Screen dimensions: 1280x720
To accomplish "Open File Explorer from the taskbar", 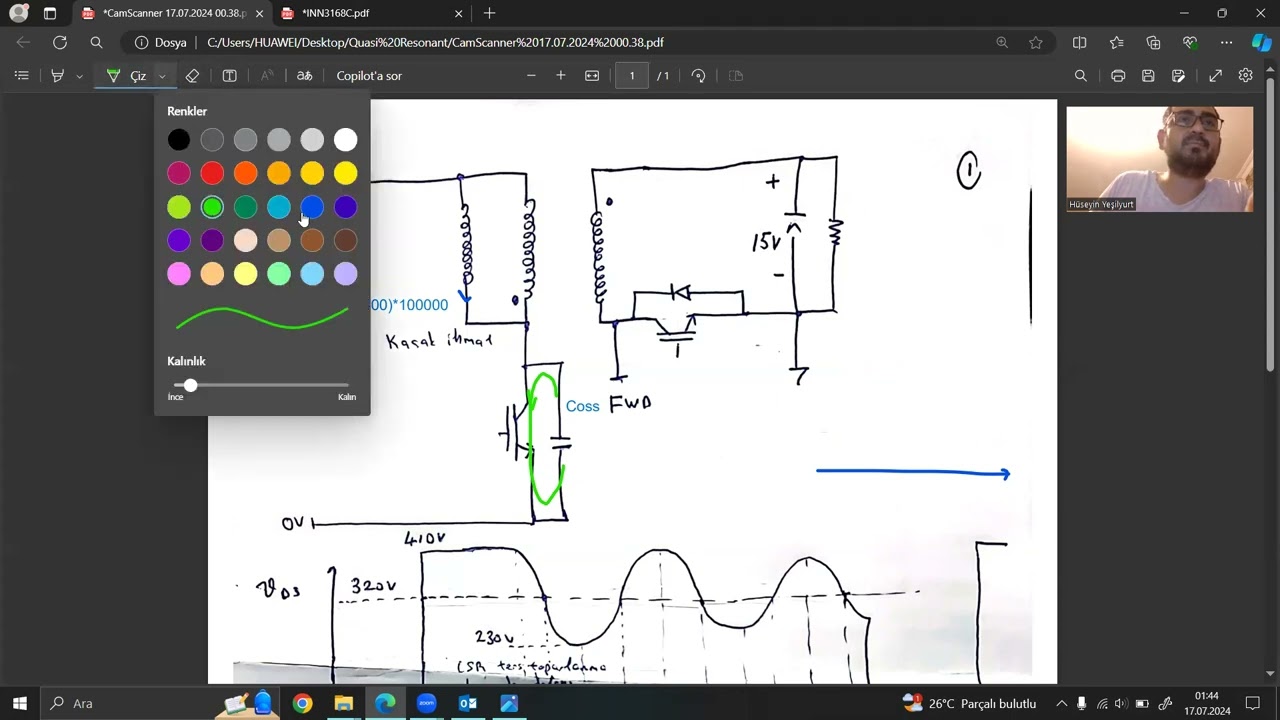I will tap(343, 703).
